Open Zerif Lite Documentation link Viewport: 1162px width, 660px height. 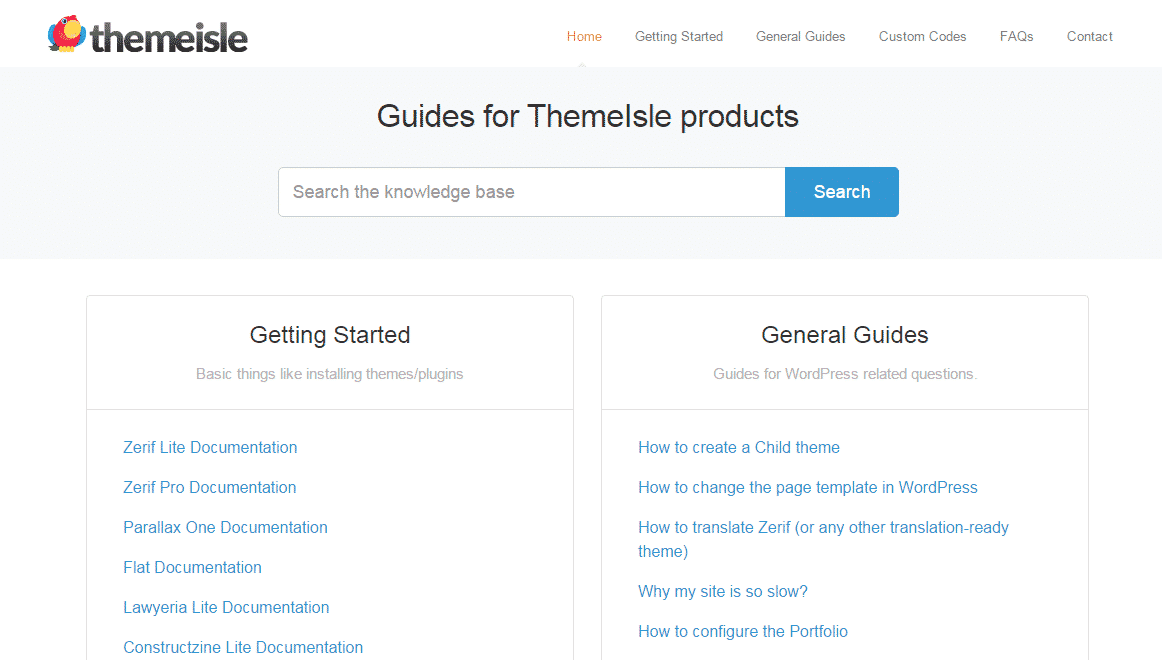pos(210,447)
